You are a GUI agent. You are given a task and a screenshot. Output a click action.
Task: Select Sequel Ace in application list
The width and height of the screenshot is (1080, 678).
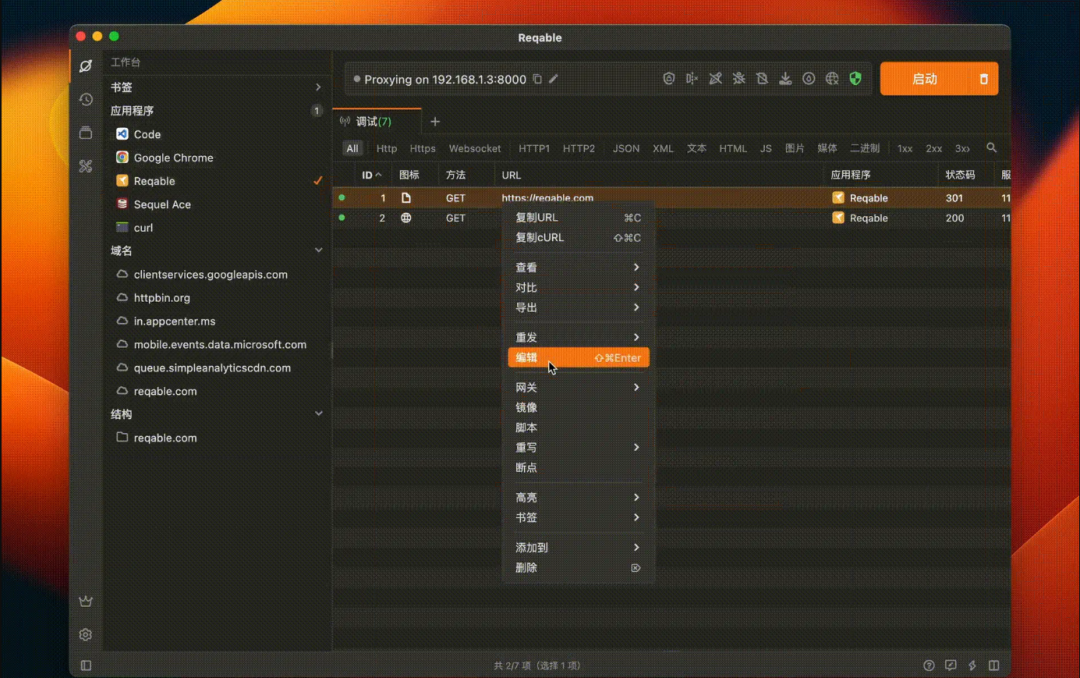(217, 204)
